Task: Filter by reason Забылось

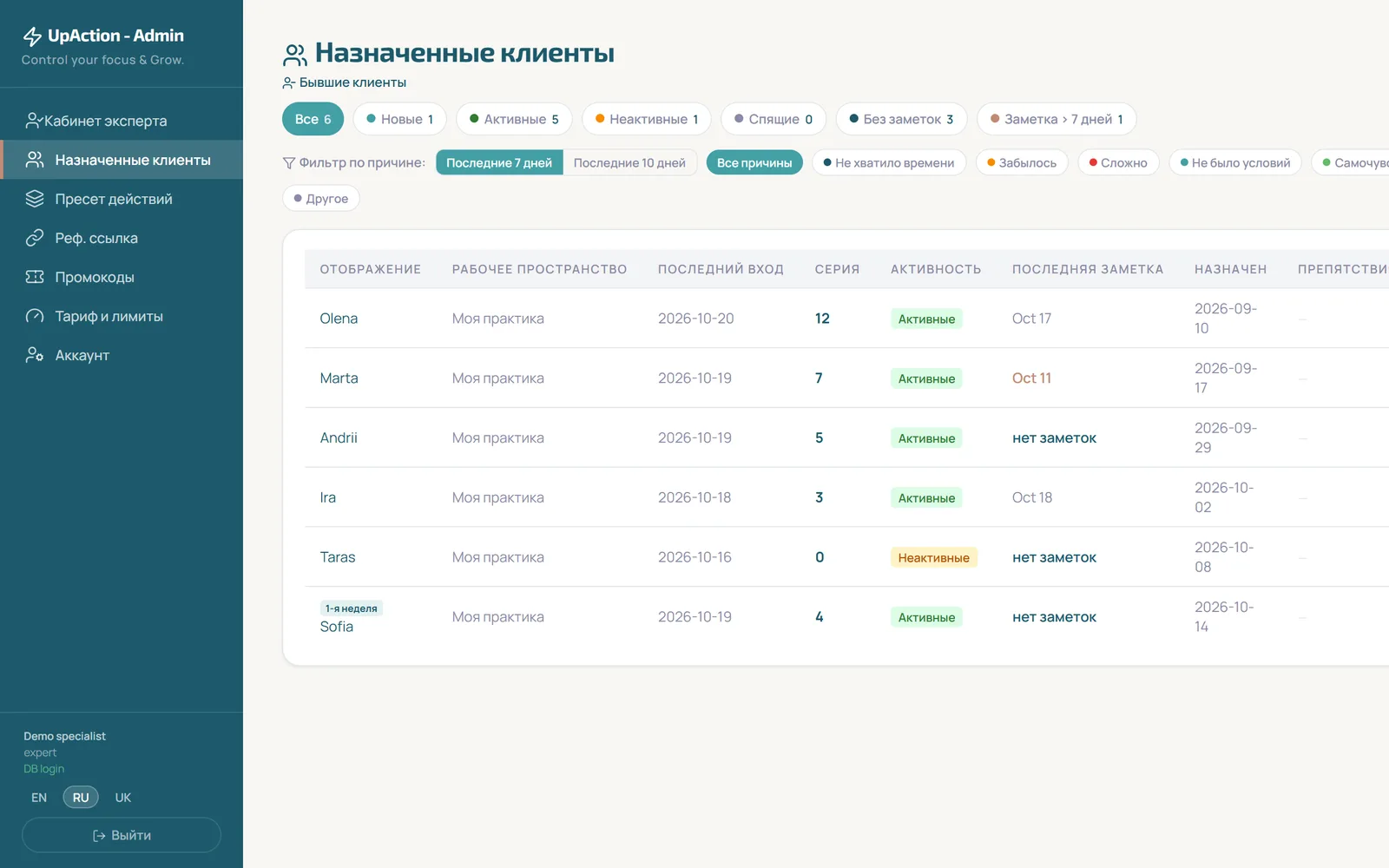Action: [x=1022, y=163]
